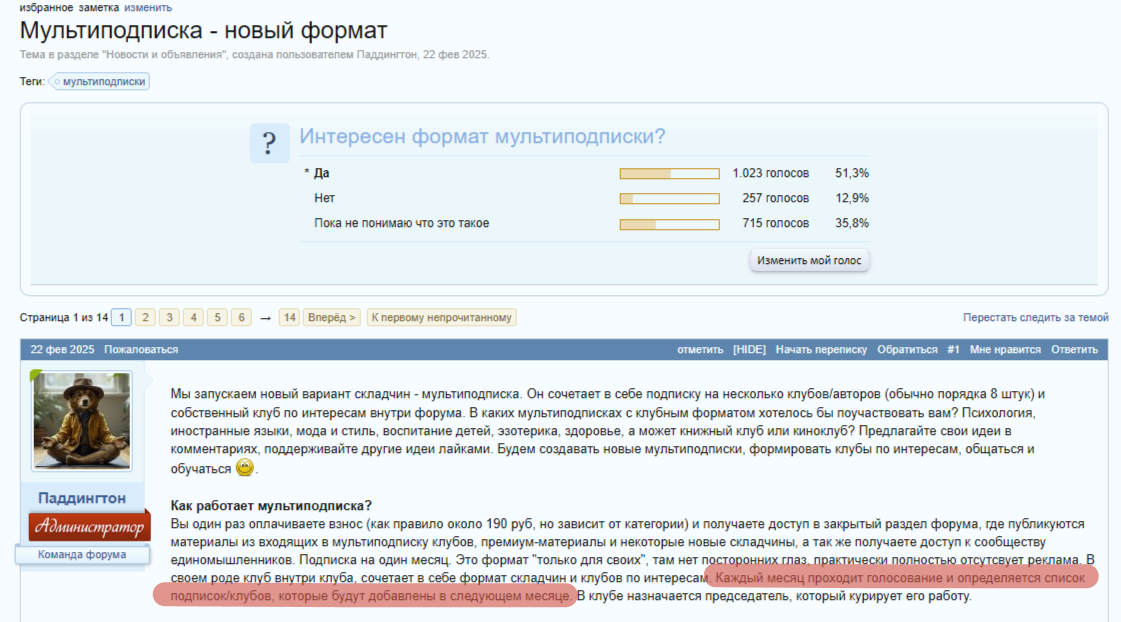Screen dimensions: 1121x622
Task: Click the Страница 1 из 14 label
Action: [x=64, y=317]
